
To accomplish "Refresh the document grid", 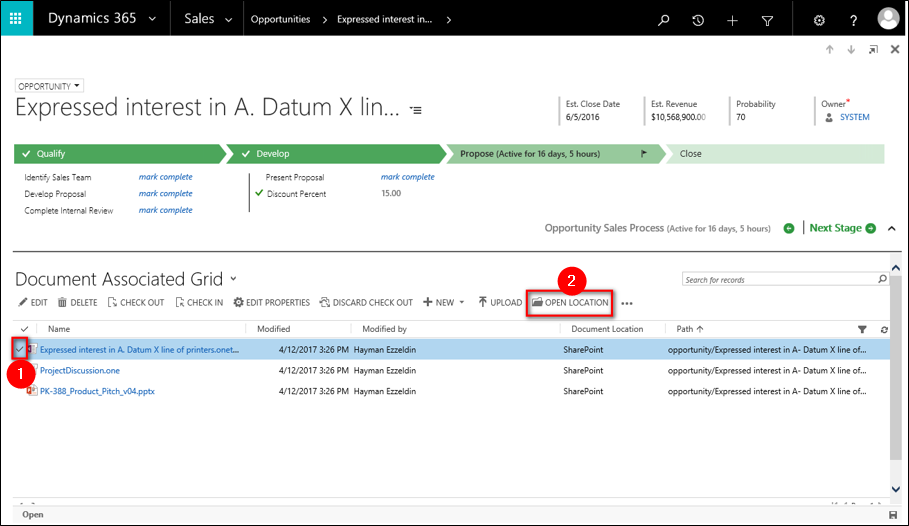I will click(884, 329).
